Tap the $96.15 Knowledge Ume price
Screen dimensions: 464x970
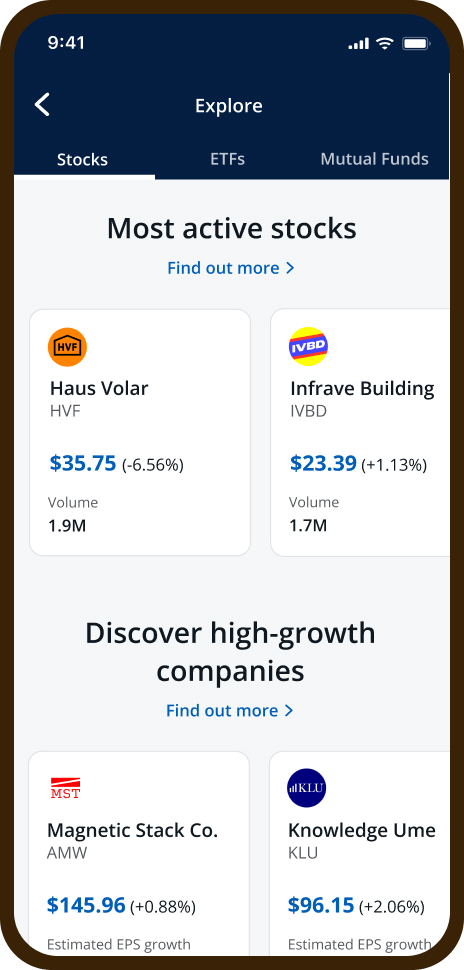tap(320, 905)
